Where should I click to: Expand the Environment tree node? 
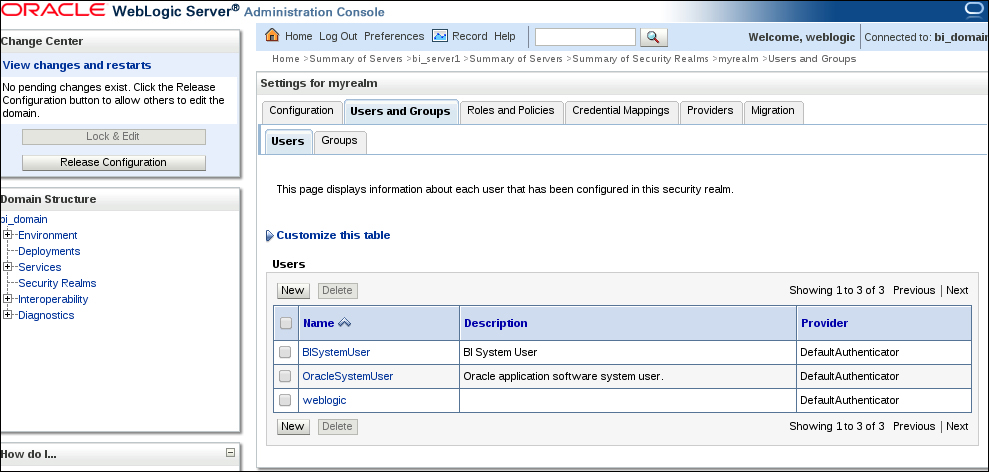pos(7,235)
